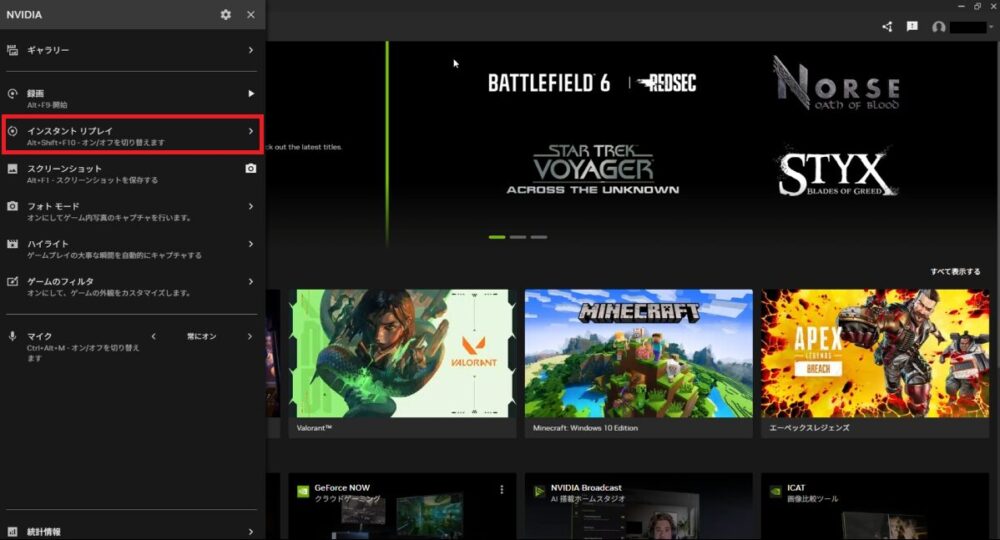Start recording with the 録画 play icon

251,94
